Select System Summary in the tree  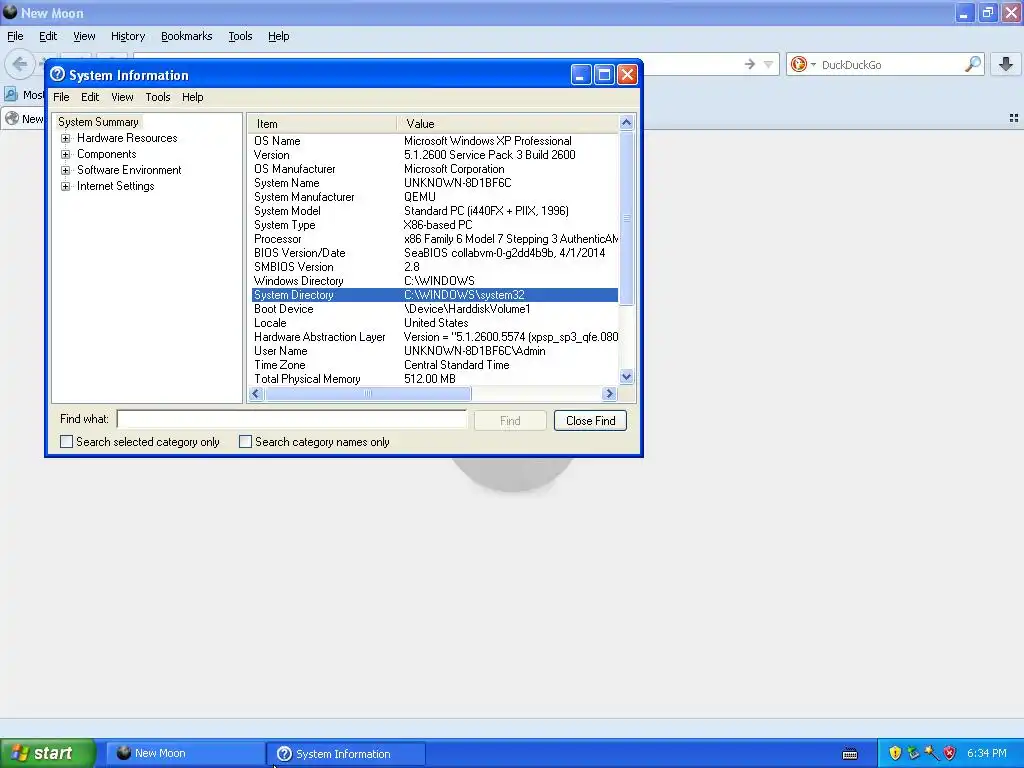[98, 122]
